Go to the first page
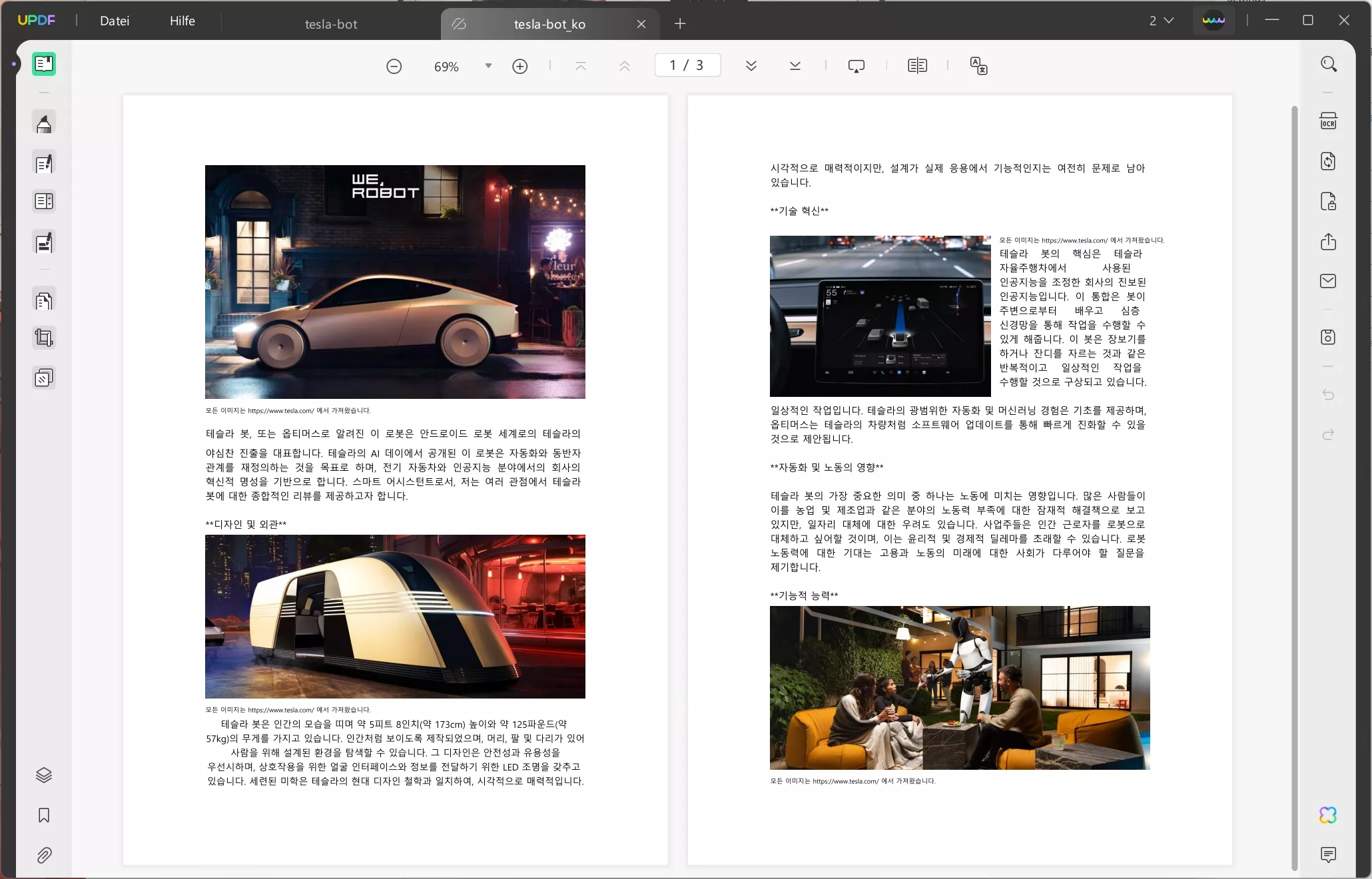This screenshot has height=879, width=1372. (581, 66)
